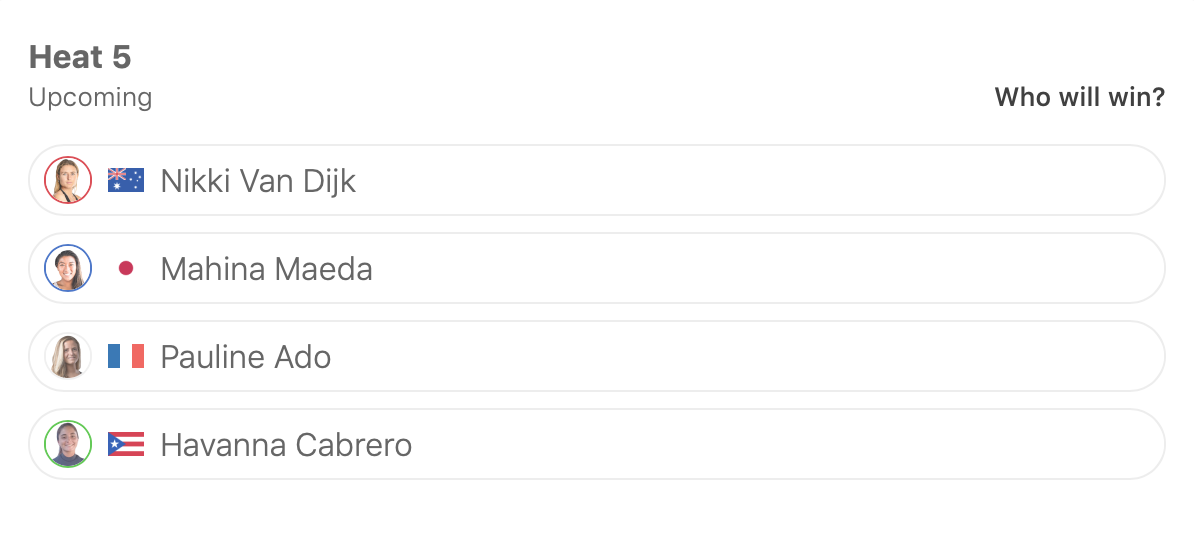
Task: Click Mahina Maeda's avatar picture
Action: (x=68, y=269)
